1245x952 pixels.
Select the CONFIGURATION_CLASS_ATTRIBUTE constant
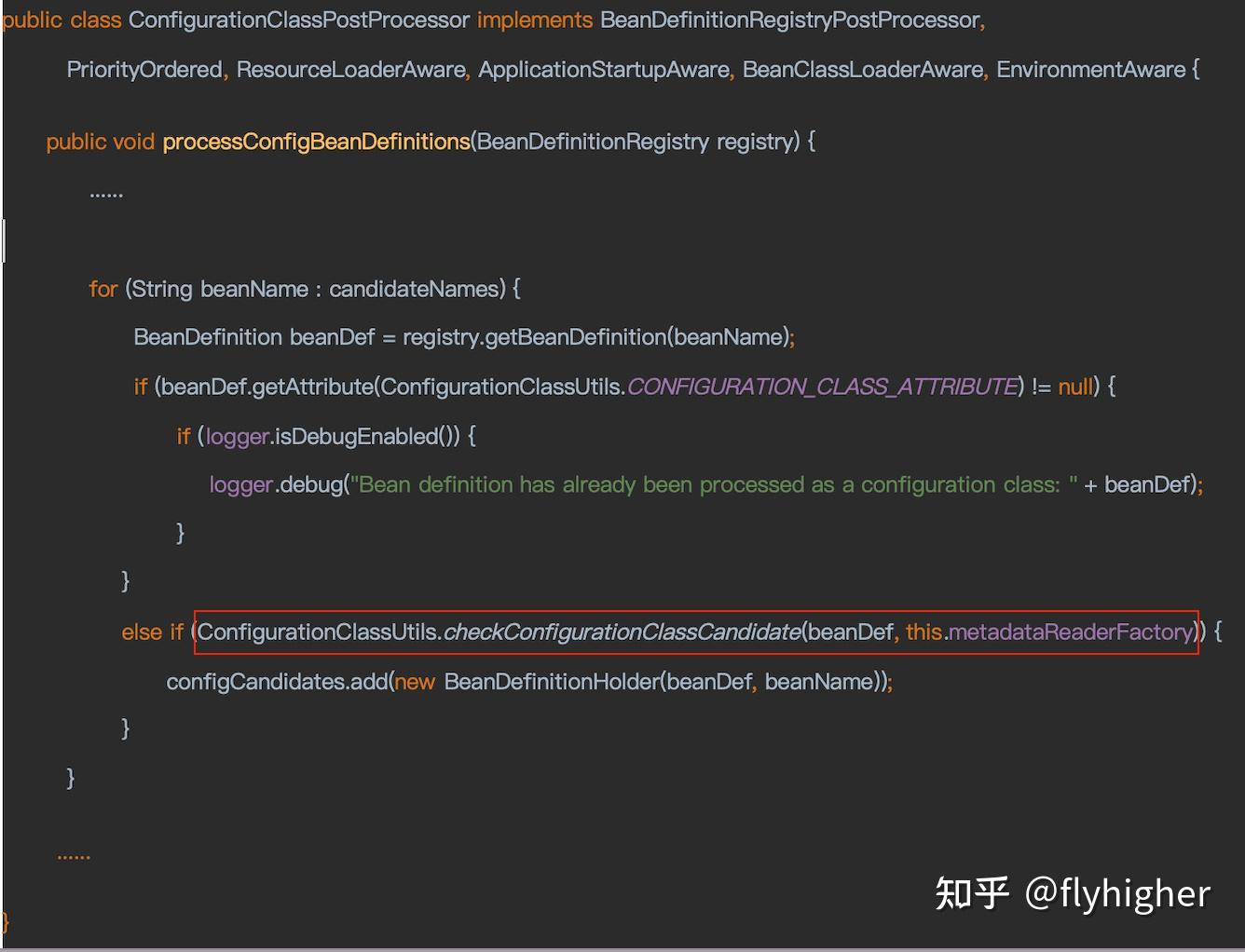[823, 387]
